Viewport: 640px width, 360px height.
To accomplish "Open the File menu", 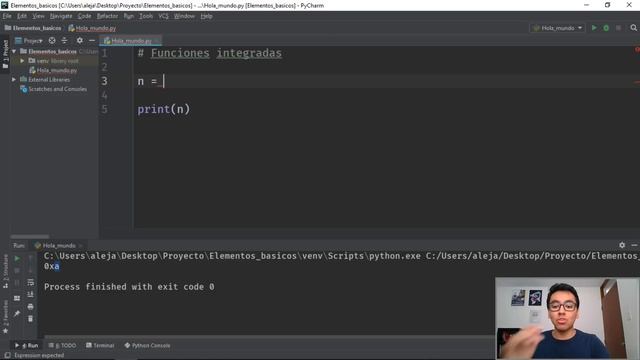I will 7,16.
